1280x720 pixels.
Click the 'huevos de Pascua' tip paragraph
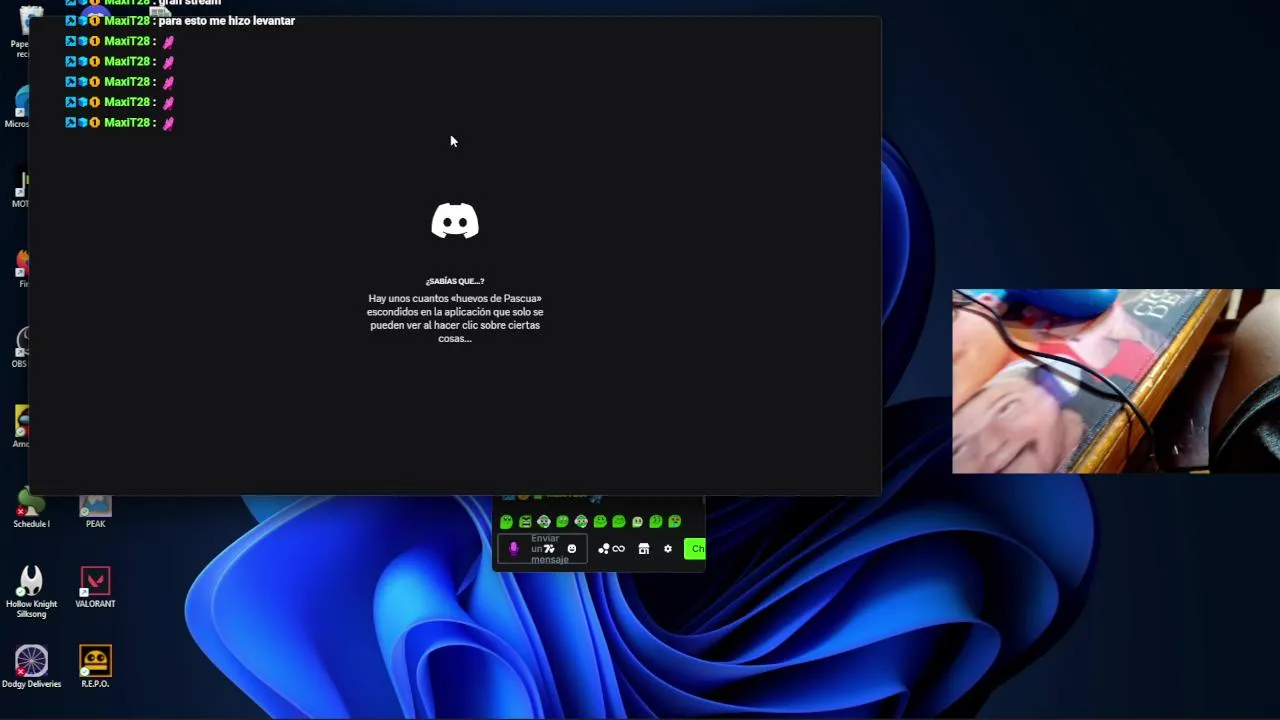pos(455,318)
